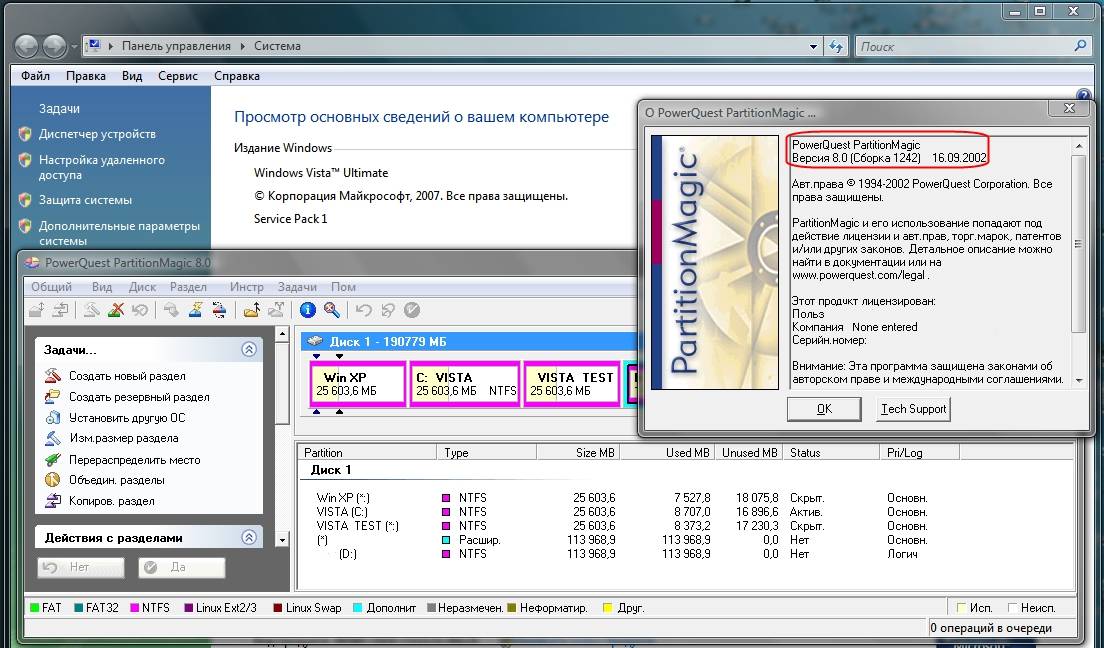Click the red X delete partition toolbar icon
1104x648 pixels.
pyautogui.click(x=117, y=310)
